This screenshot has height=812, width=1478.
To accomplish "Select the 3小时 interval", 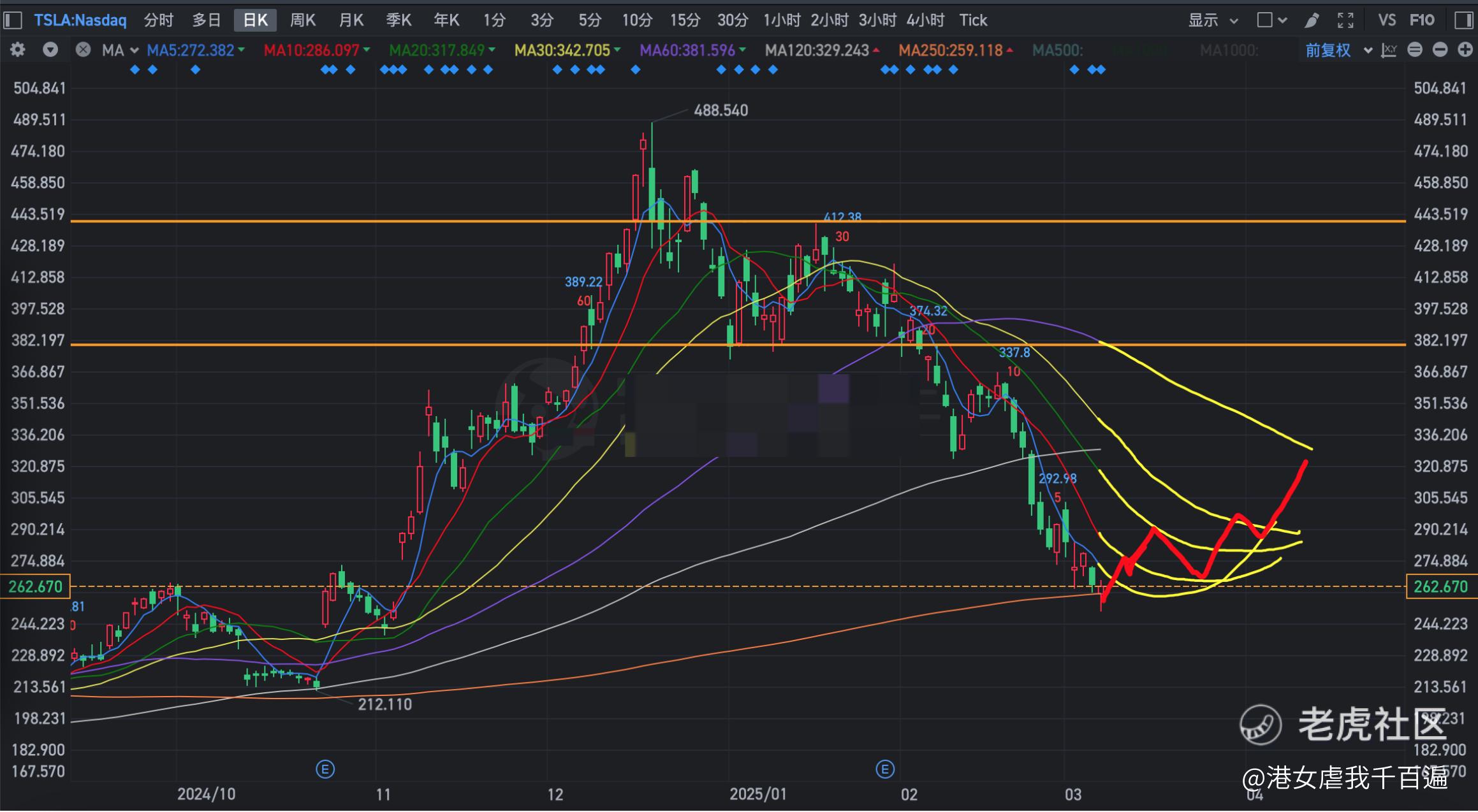I will coord(877,20).
